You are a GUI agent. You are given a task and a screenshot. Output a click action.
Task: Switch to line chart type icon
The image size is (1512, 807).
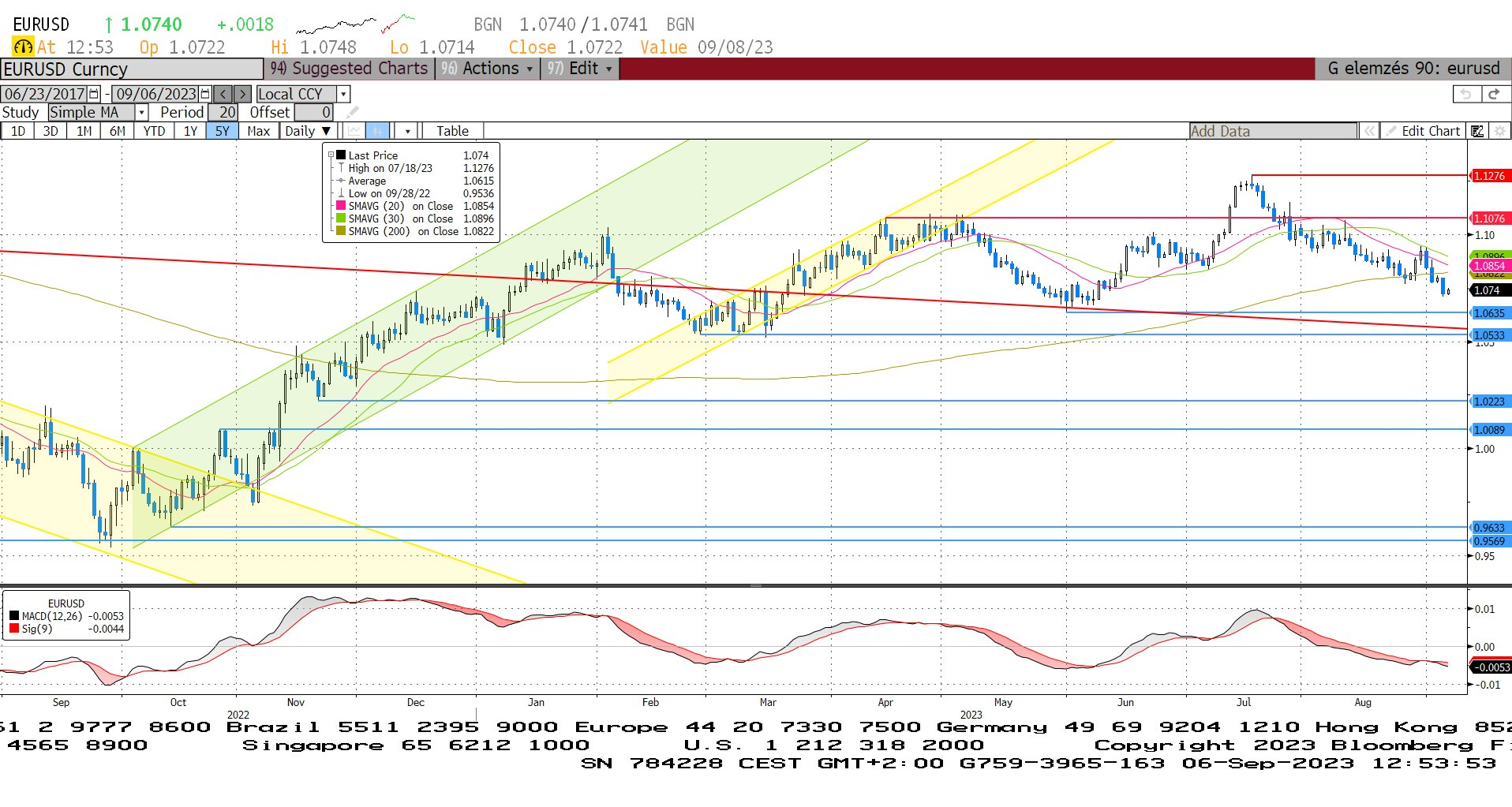354,131
